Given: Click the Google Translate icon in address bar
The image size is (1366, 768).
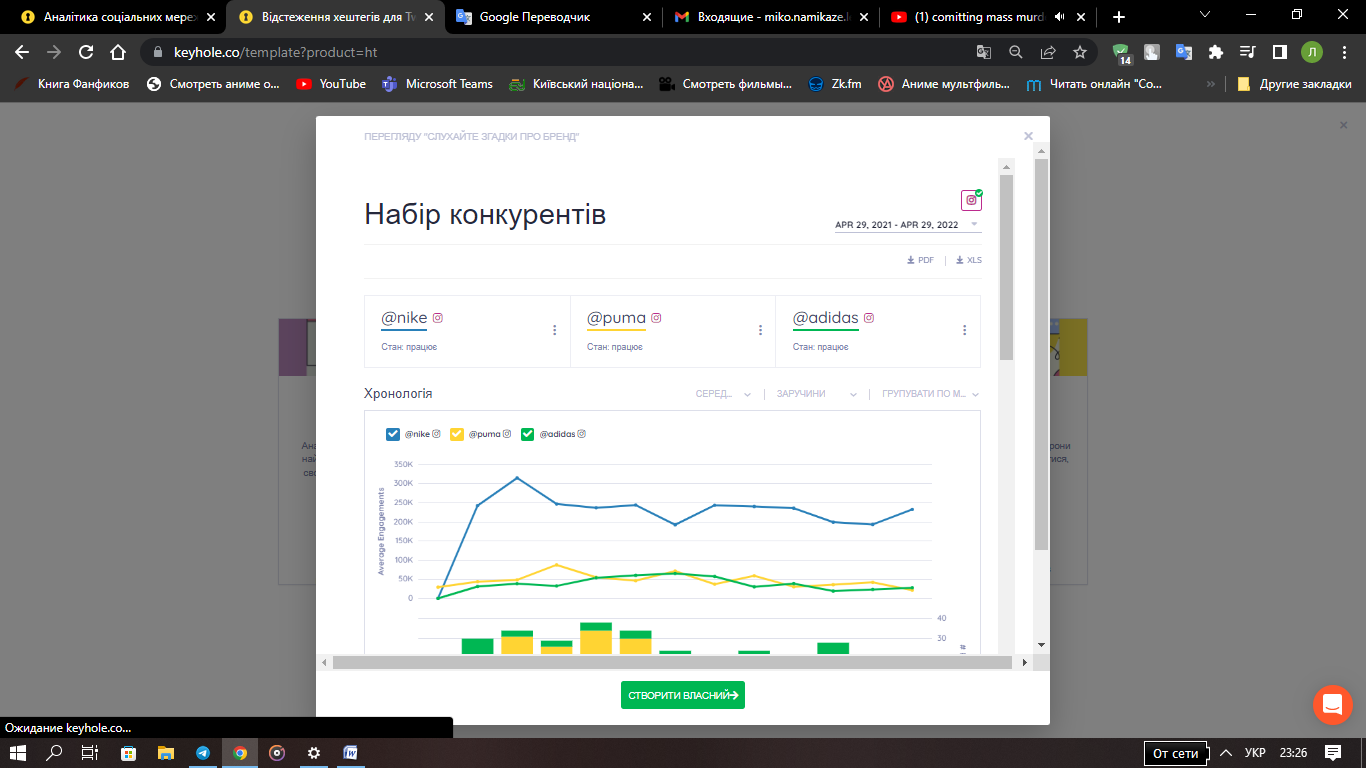Looking at the screenshot, I should tap(984, 52).
